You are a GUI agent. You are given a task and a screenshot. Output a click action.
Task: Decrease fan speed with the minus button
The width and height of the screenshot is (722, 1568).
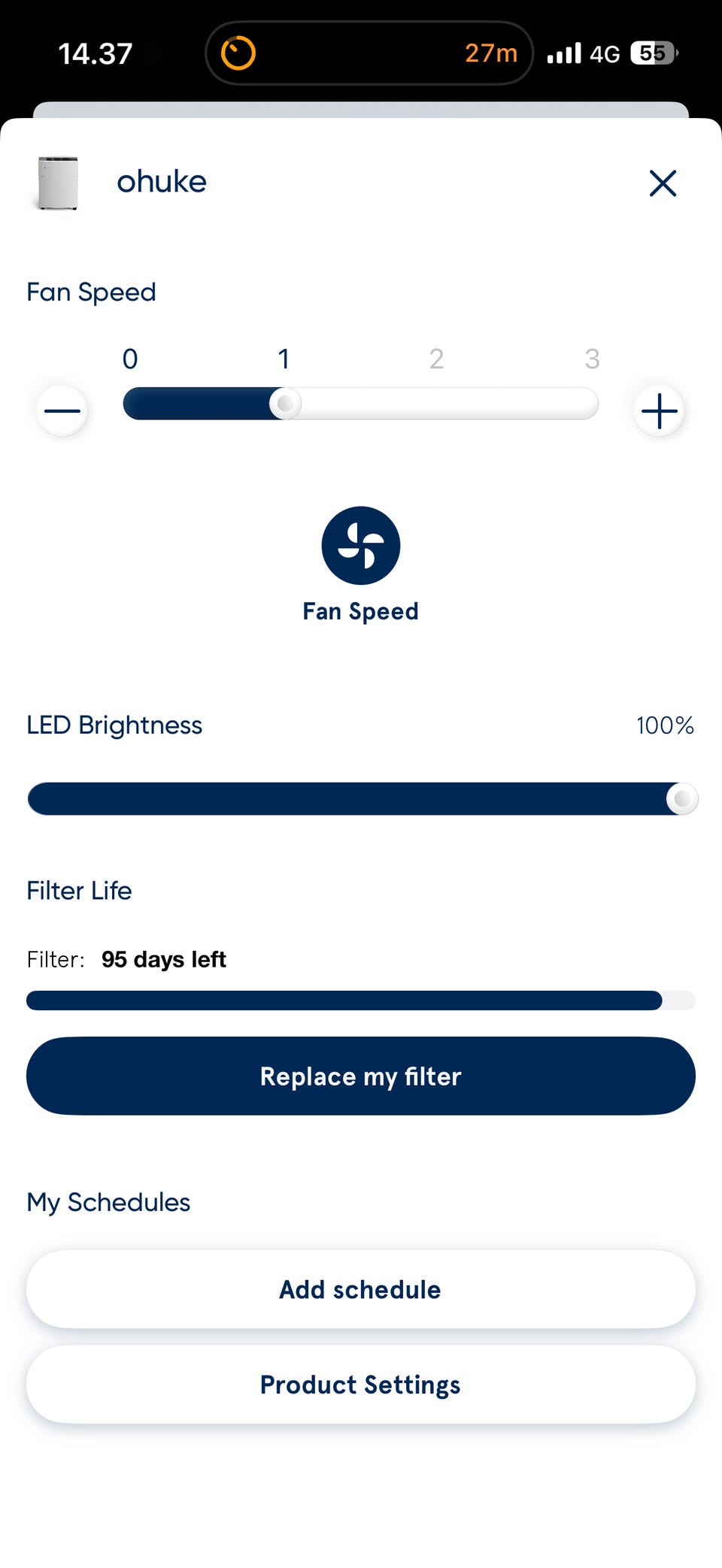(x=62, y=410)
